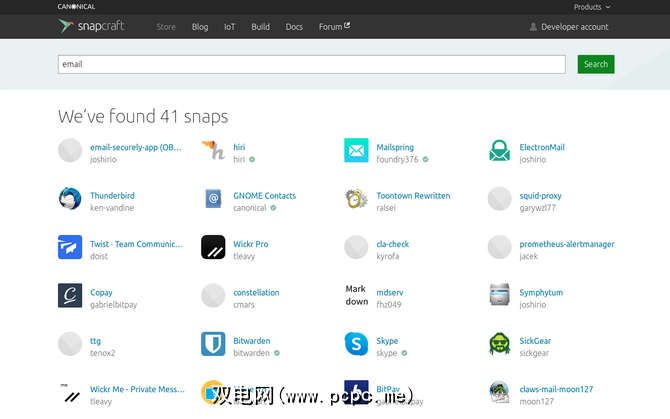Go to the Docs menu item

click(294, 27)
